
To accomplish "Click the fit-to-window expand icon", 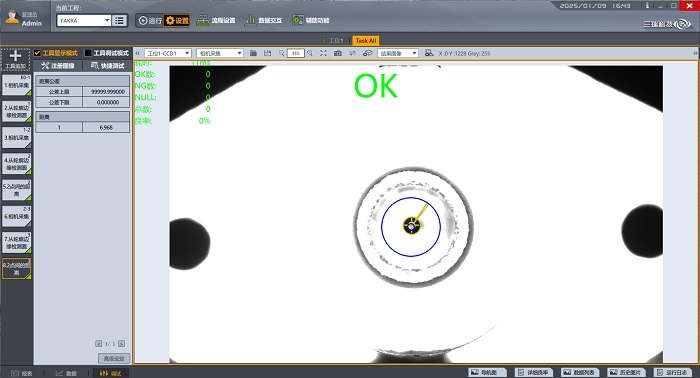I will (x=323, y=53).
